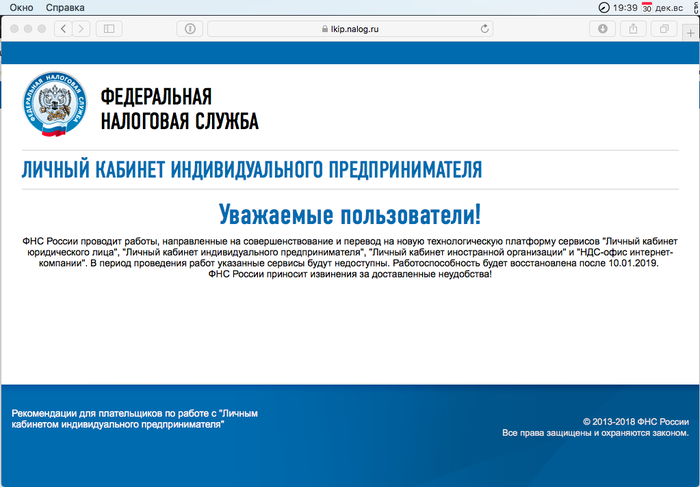Viewport: 700px width, 487px height.
Task: Click the ФЕДЕРАЛЬНАЯ НАЛОГОВАЯ СЛУЖБА title
Action: click(x=179, y=109)
